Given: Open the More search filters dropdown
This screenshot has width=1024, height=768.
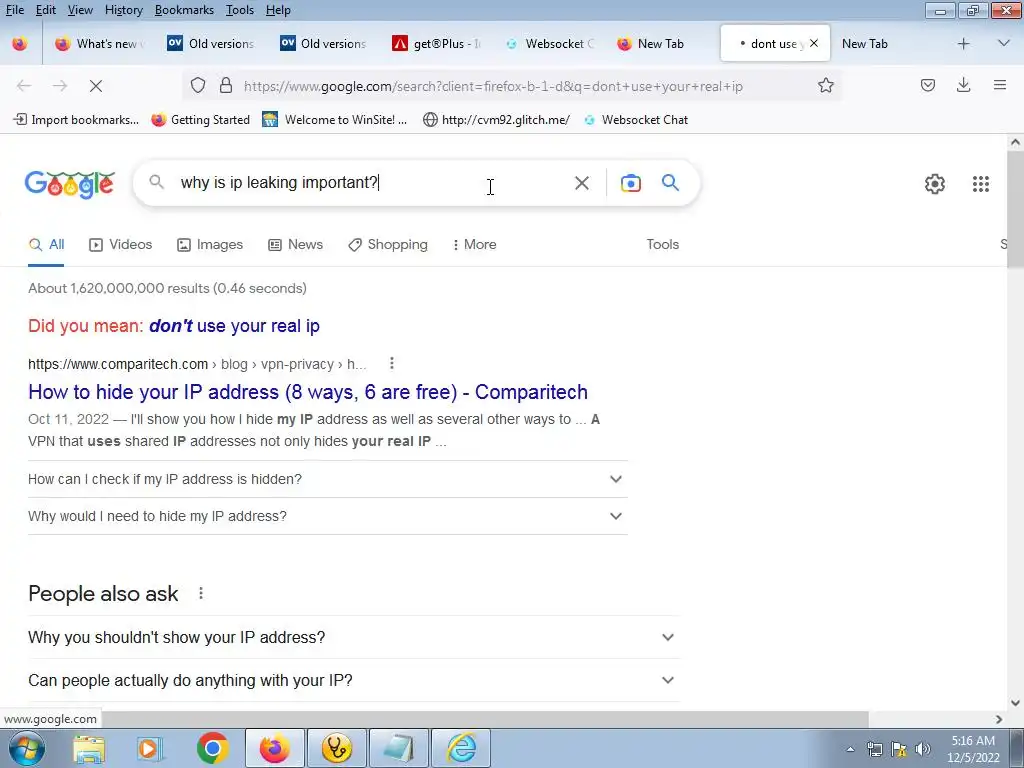Looking at the screenshot, I should click(474, 244).
